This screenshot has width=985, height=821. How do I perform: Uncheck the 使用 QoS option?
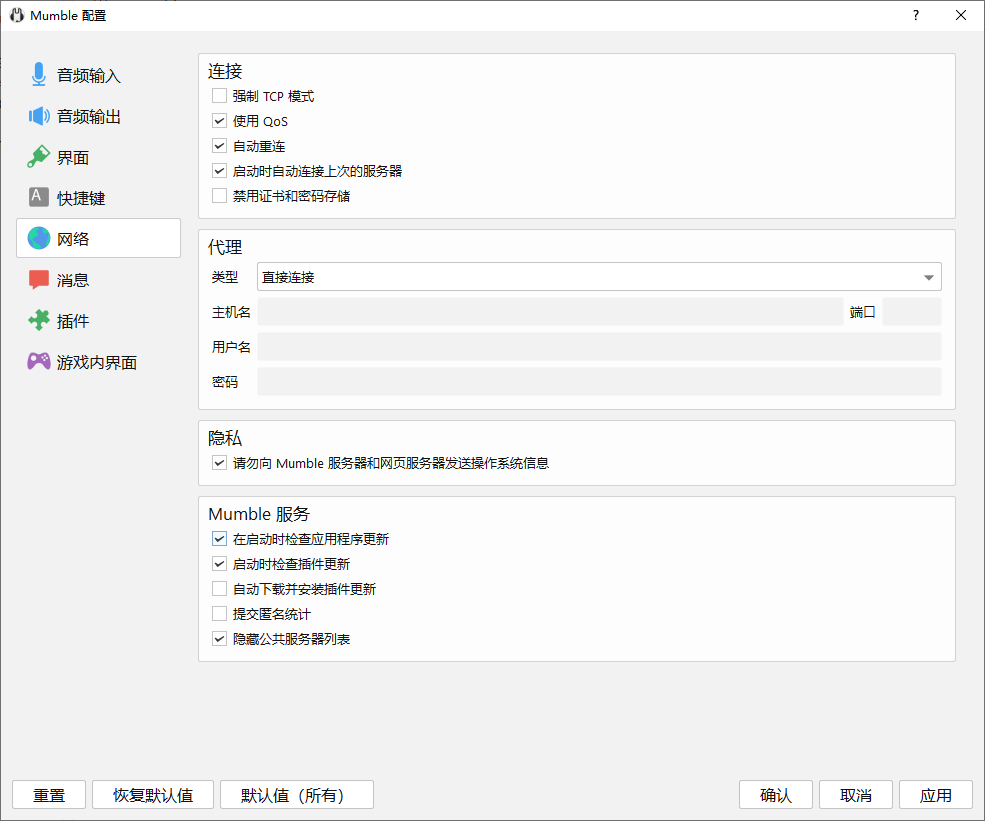(x=220, y=121)
